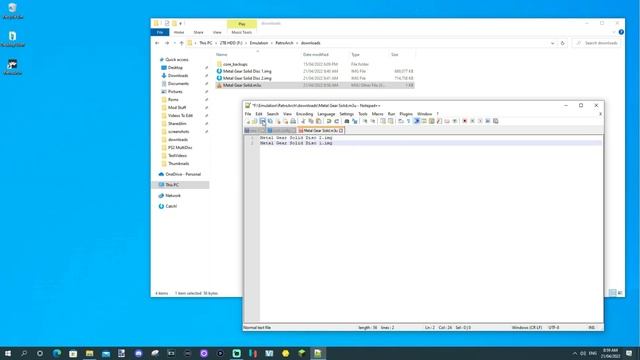The height and width of the screenshot is (360, 640).
Task: Click the Zoom In toolbar icon
Action: coord(365,121)
